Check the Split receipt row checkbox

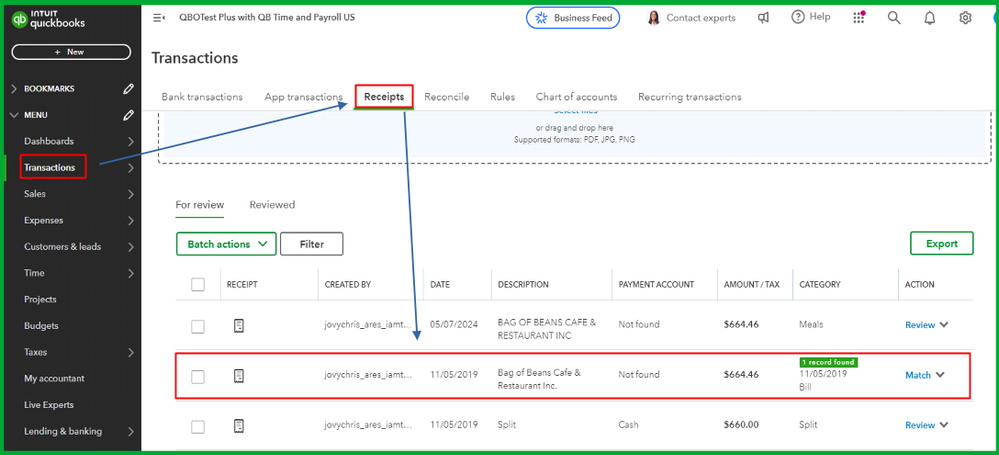198,426
